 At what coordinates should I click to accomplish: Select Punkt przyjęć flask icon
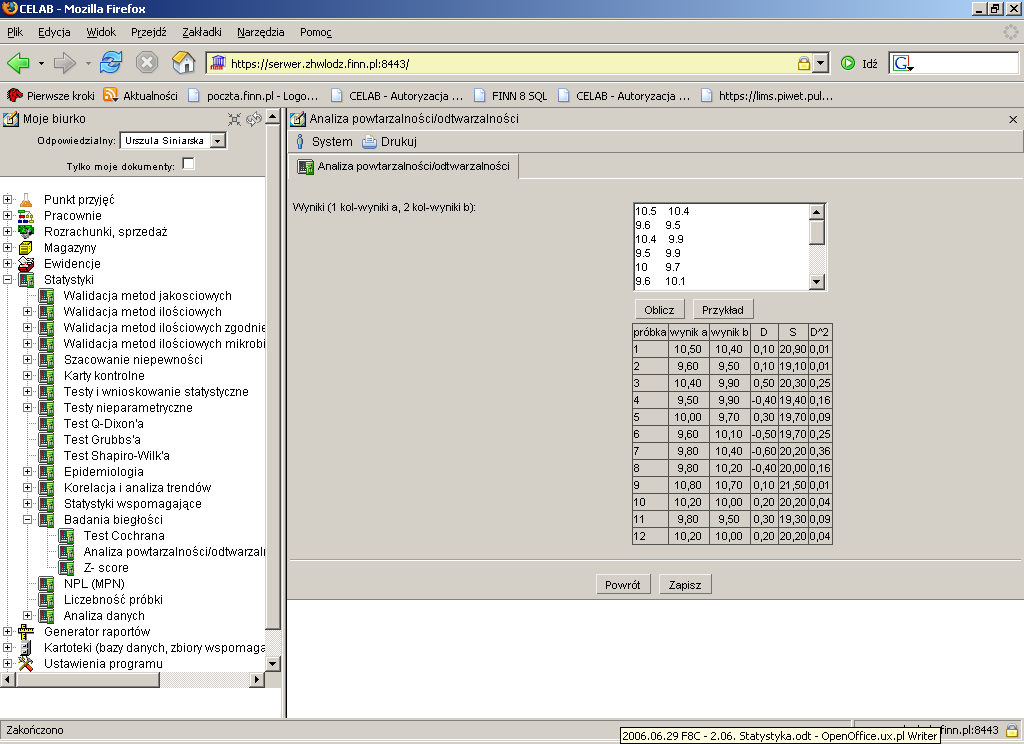pos(25,199)
